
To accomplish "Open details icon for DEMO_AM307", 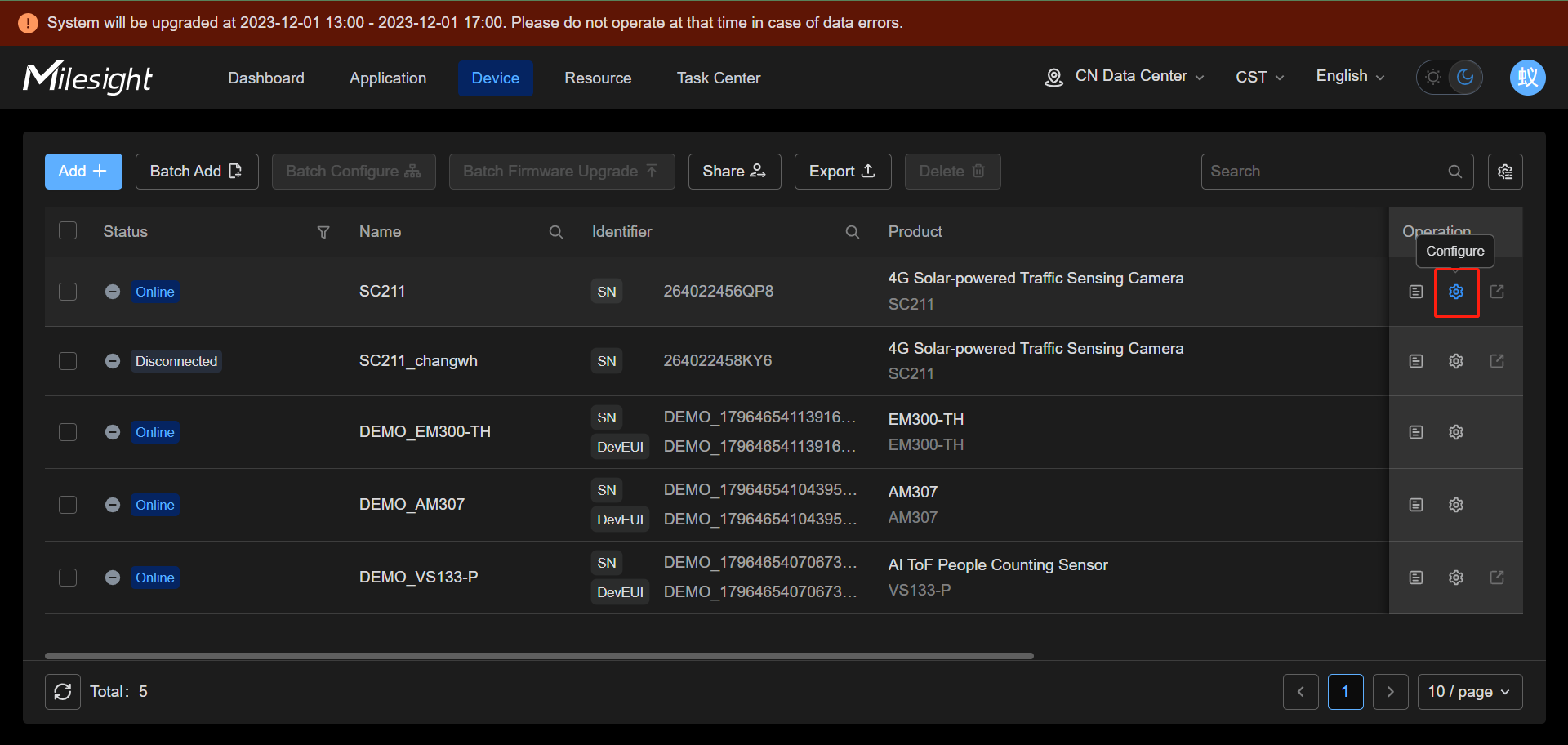I will point(1416,505).
